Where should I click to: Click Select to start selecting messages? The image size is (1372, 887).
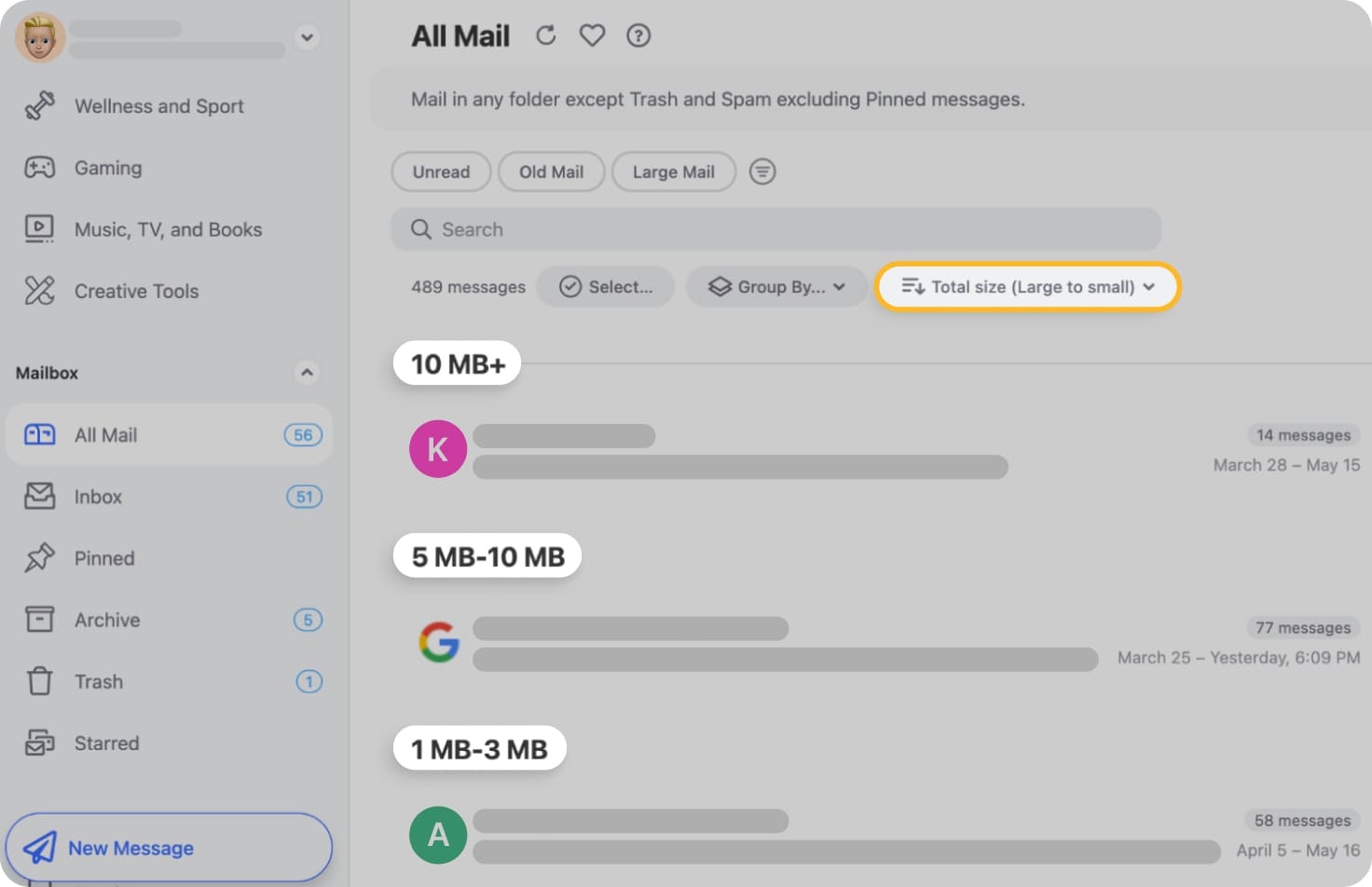click(605, 287)
